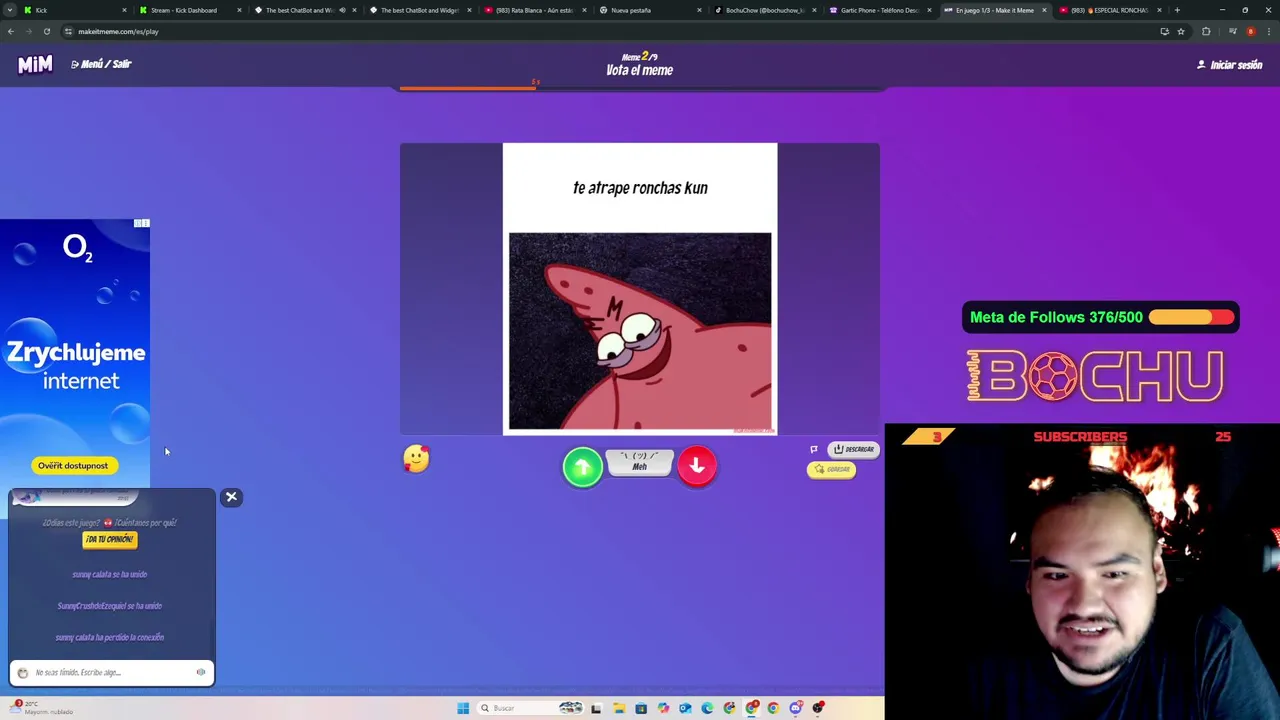
Task: Click the ¡Da tu opinión! button
Action: click(x=109, y=539)
